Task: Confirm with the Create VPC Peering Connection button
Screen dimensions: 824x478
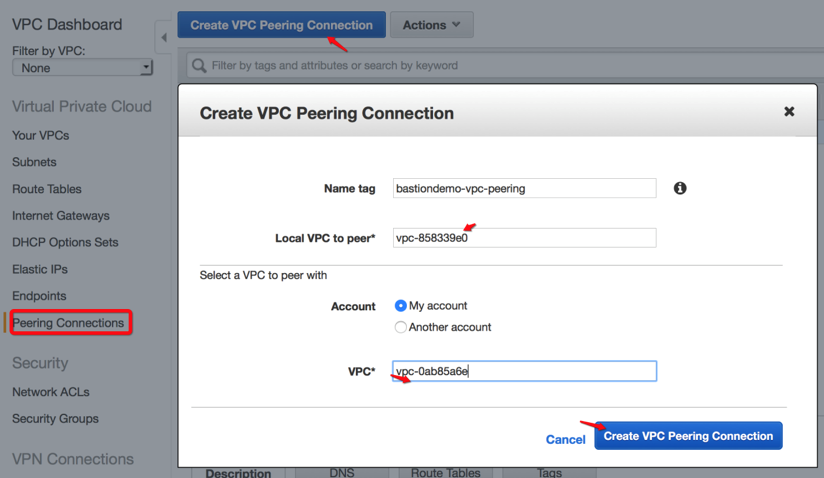Action: (x=688, y=436)
